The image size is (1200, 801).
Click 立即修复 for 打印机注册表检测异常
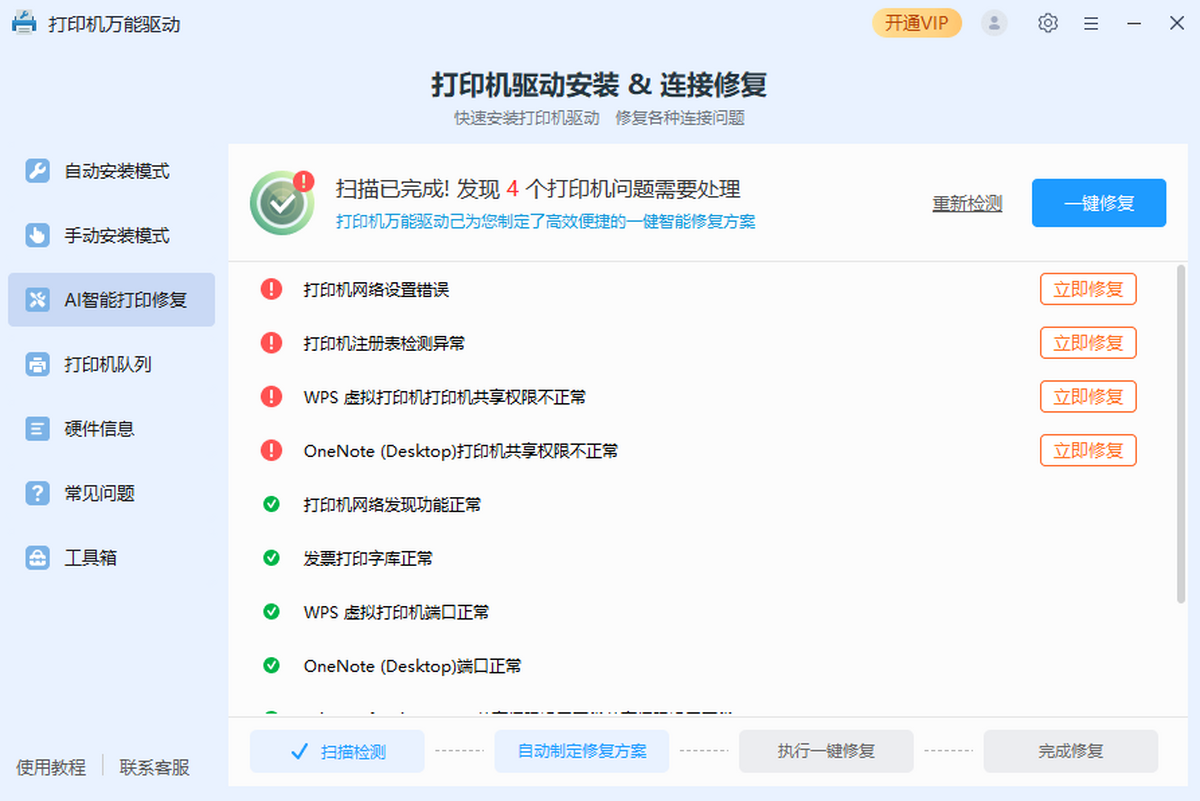click(1088, 343)
